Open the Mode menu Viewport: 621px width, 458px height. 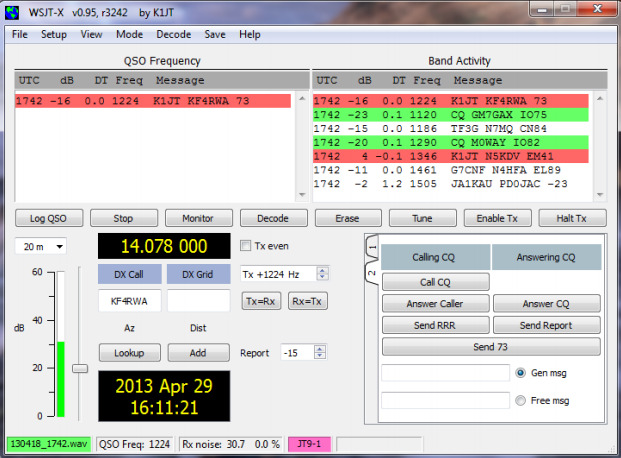(x=130, y=34)
